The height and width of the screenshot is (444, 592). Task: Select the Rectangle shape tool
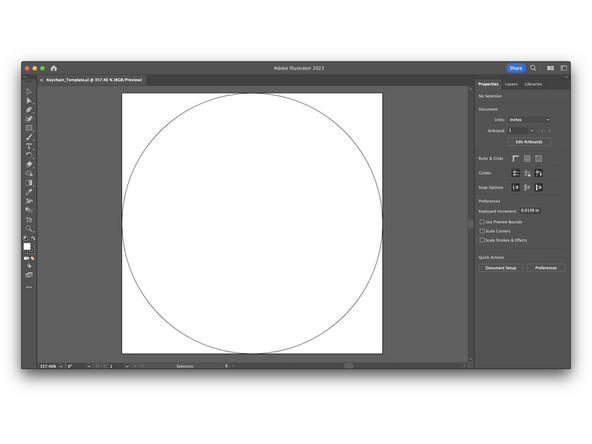pyautogui.click(x=29, y=128)
